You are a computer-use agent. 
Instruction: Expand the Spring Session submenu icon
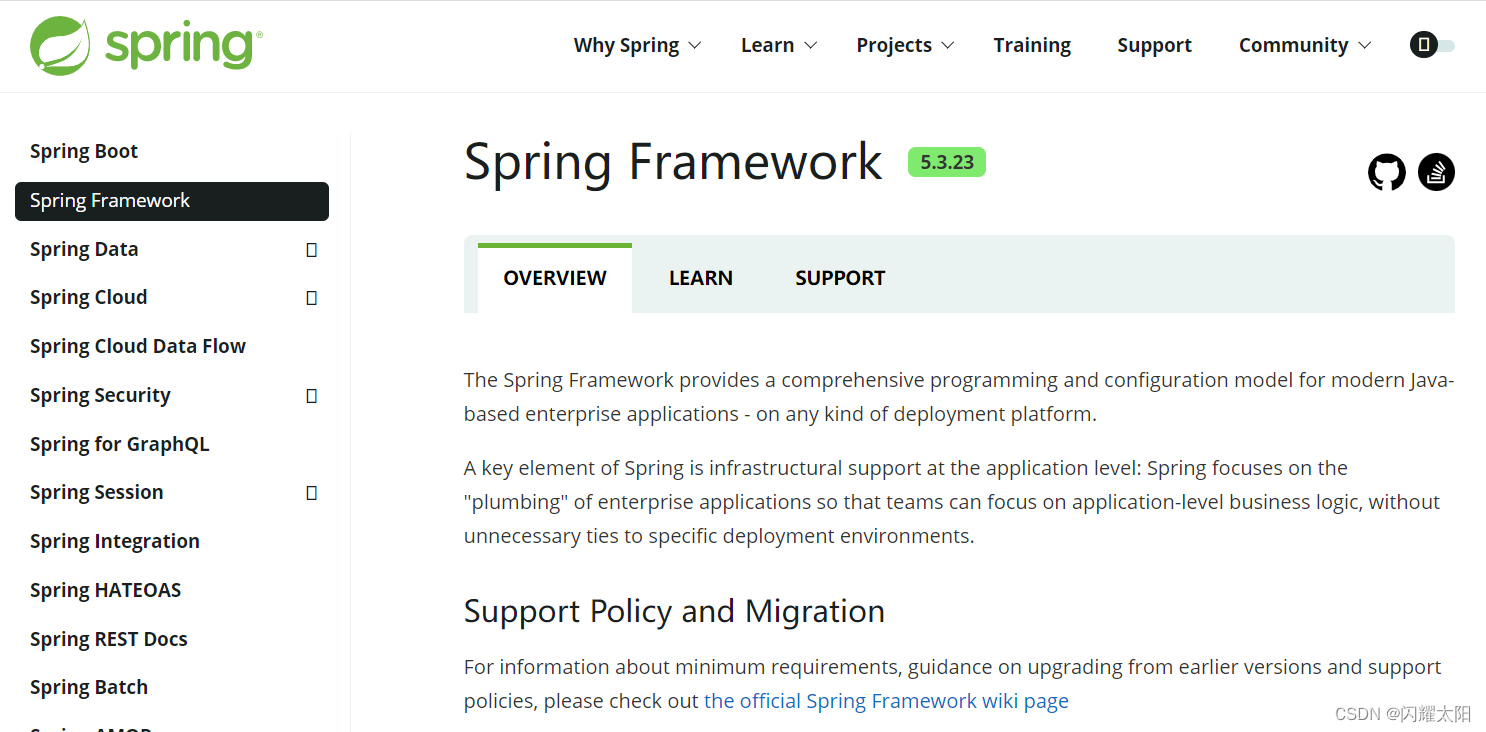pos(311,492)
